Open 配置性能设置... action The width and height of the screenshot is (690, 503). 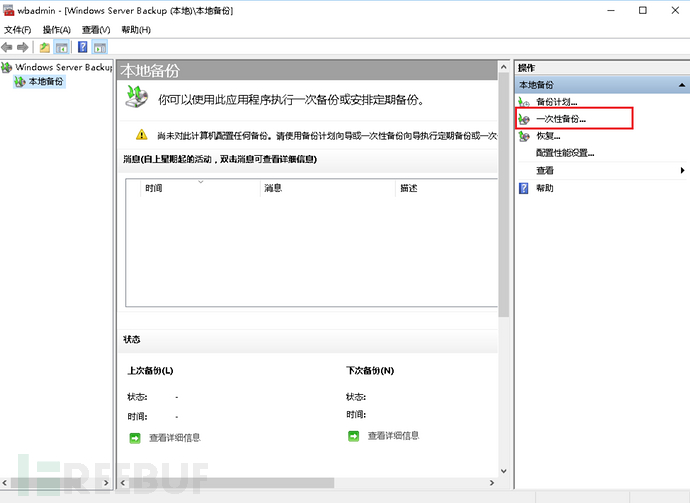tap(565, 153)
